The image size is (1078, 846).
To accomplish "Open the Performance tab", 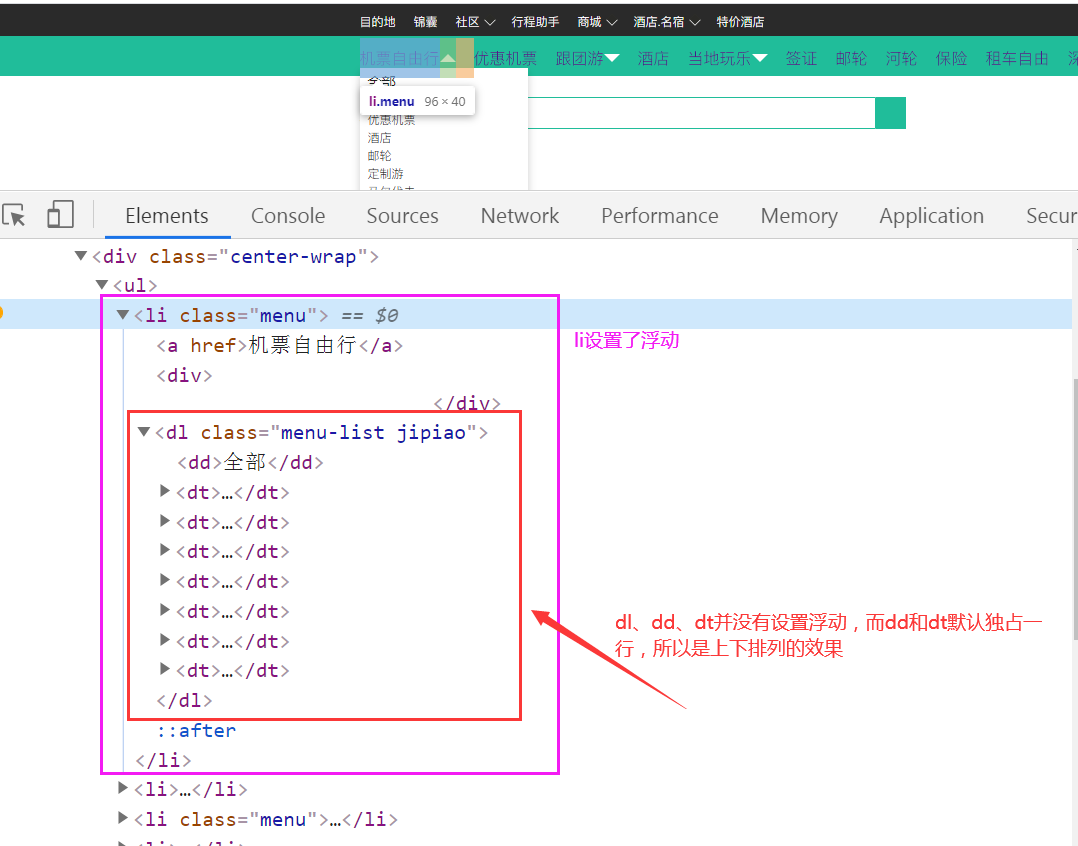I will click(659, 216).
